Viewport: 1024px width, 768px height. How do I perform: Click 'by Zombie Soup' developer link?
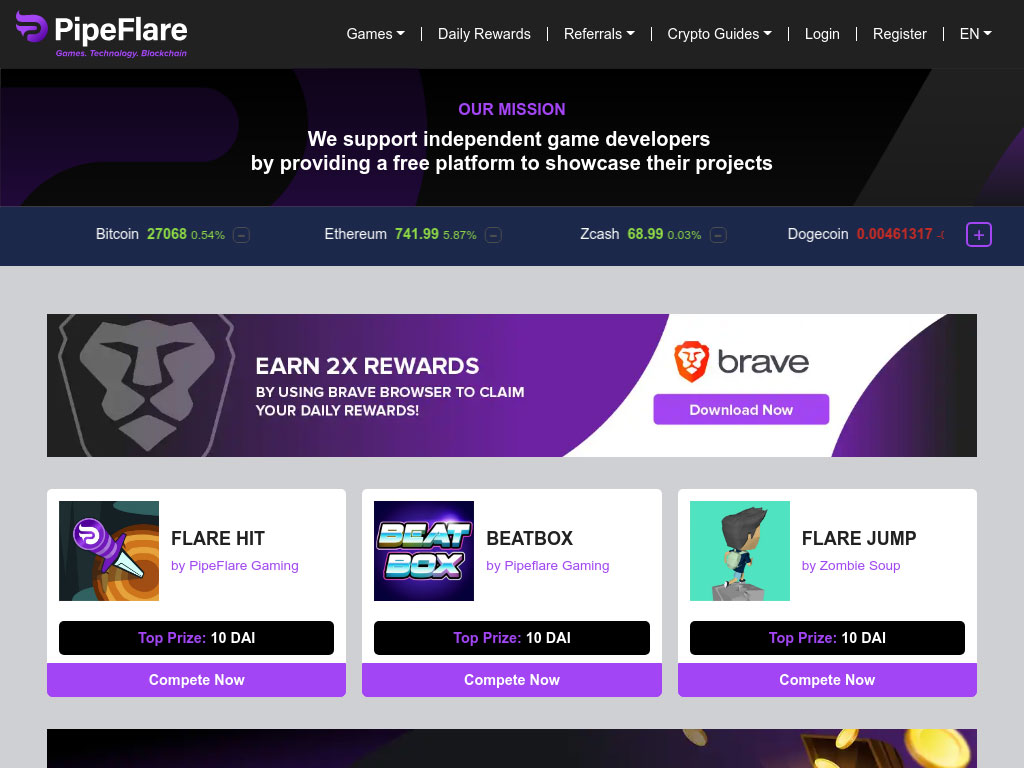coord(851,566)
